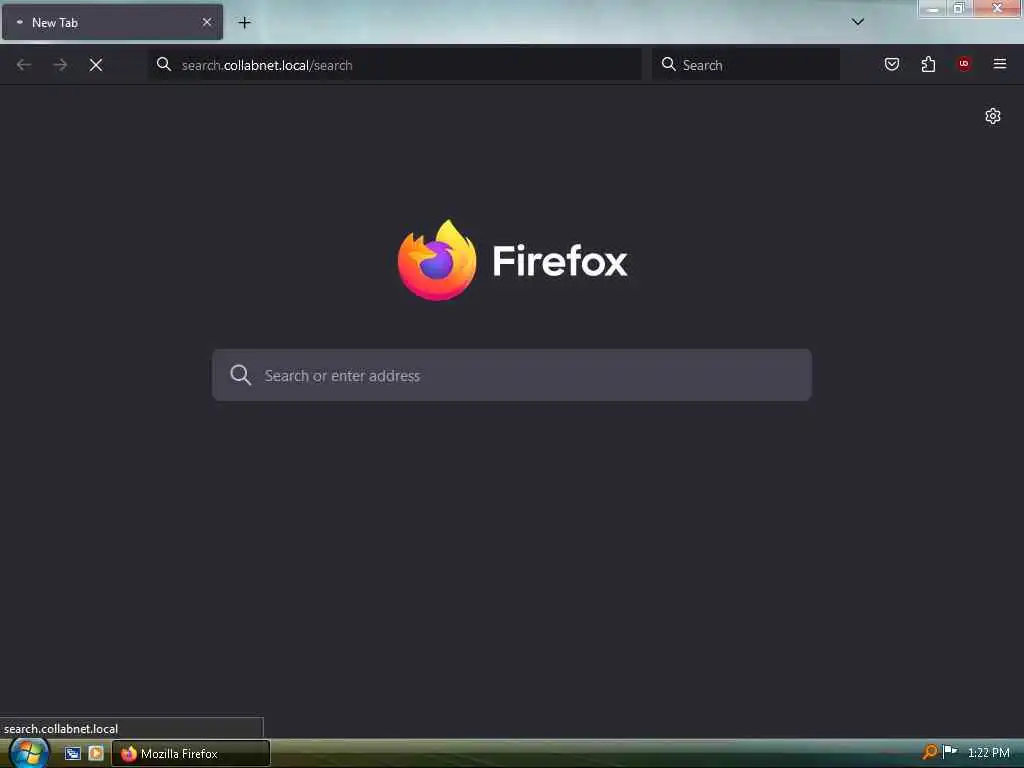Launch the media player quick launch icon
This screenshot has width=1024, height=768.
pos(96,754)
